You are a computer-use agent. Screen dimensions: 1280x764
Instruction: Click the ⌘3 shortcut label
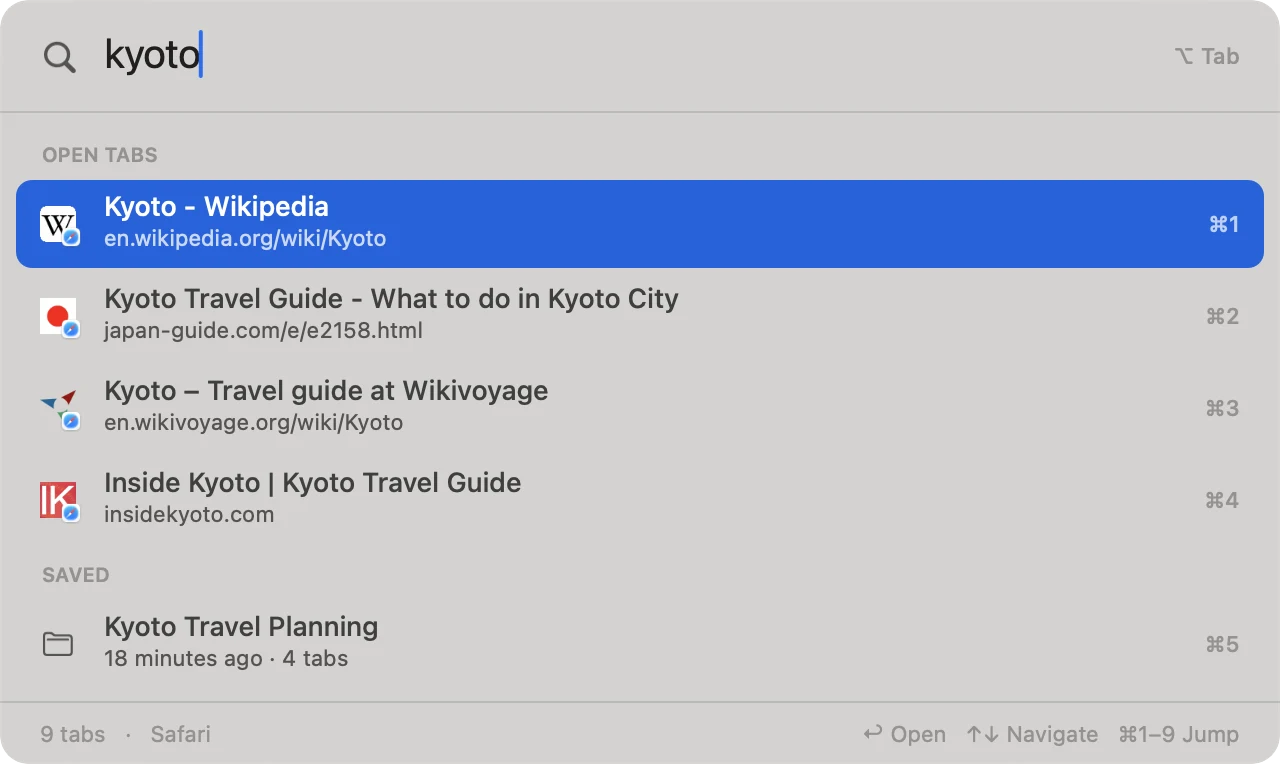tap(1223, 408)
